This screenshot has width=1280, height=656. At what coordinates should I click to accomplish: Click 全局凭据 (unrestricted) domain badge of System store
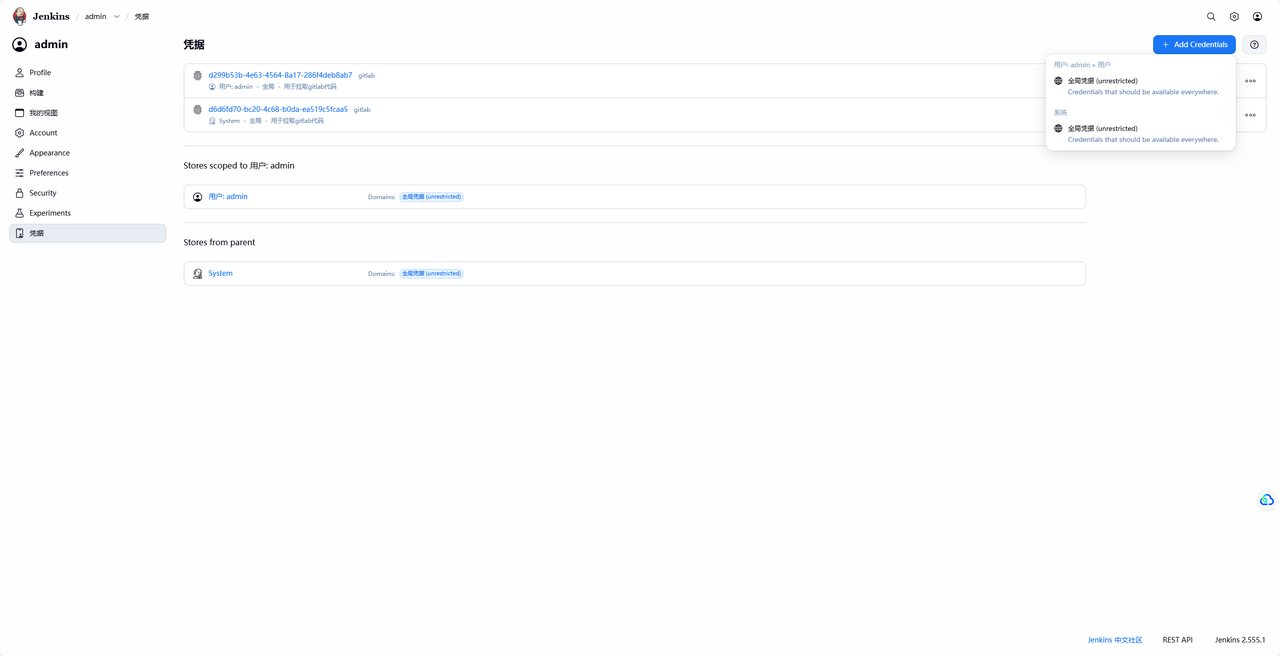[432, 274]
